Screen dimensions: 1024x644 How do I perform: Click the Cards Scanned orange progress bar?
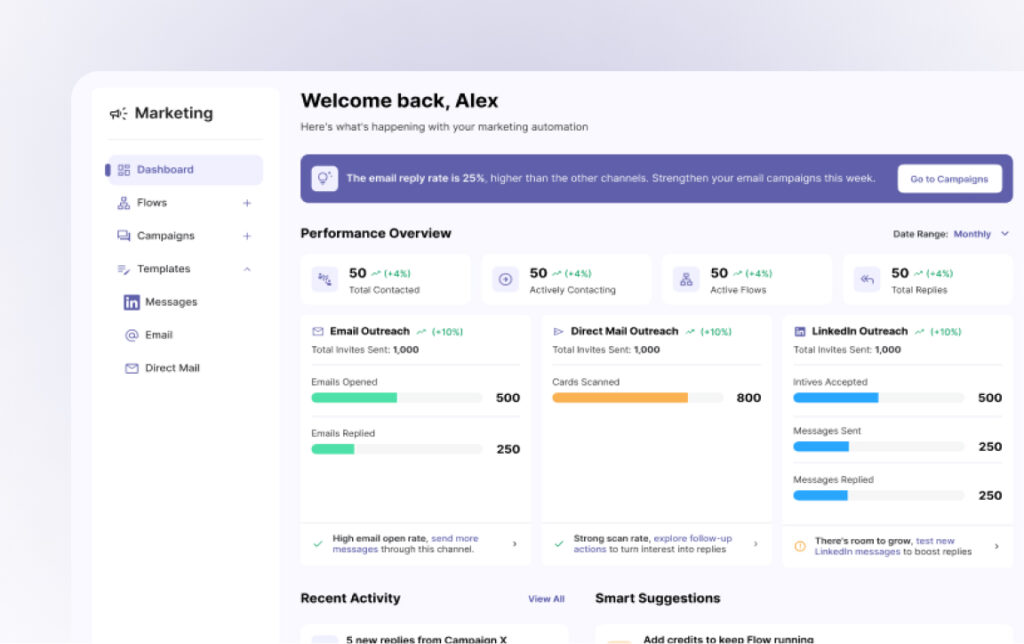pyautogui.click(x=620, y=398)
